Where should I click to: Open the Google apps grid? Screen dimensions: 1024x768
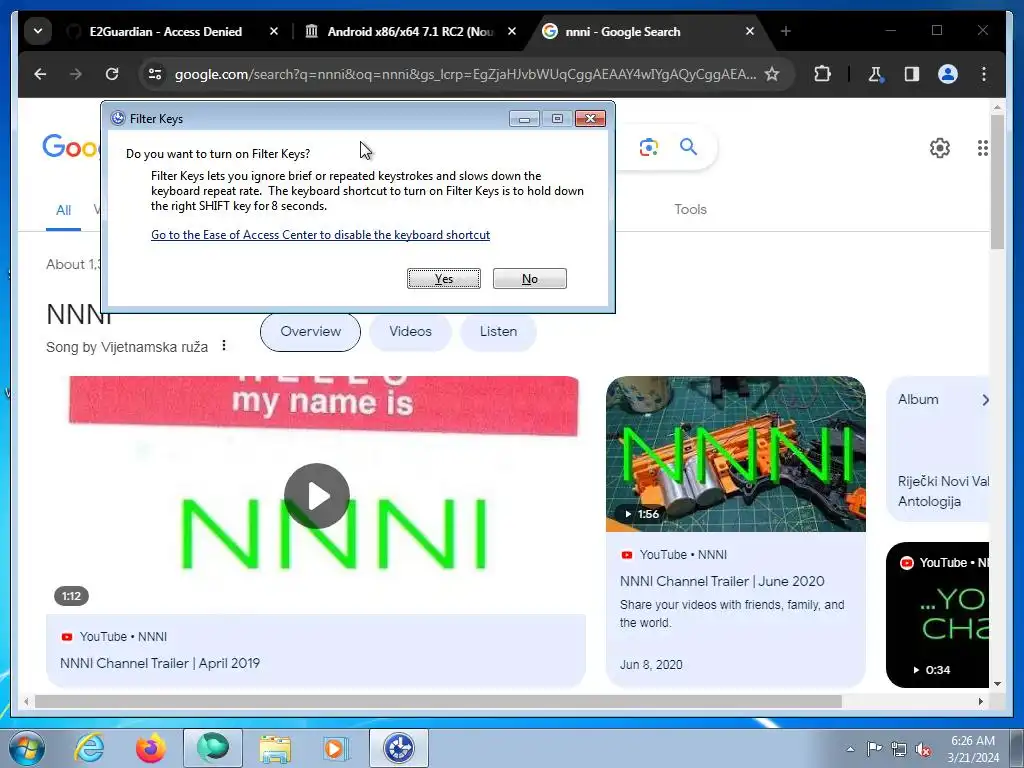pyautogui.click(x=982, y=148)
